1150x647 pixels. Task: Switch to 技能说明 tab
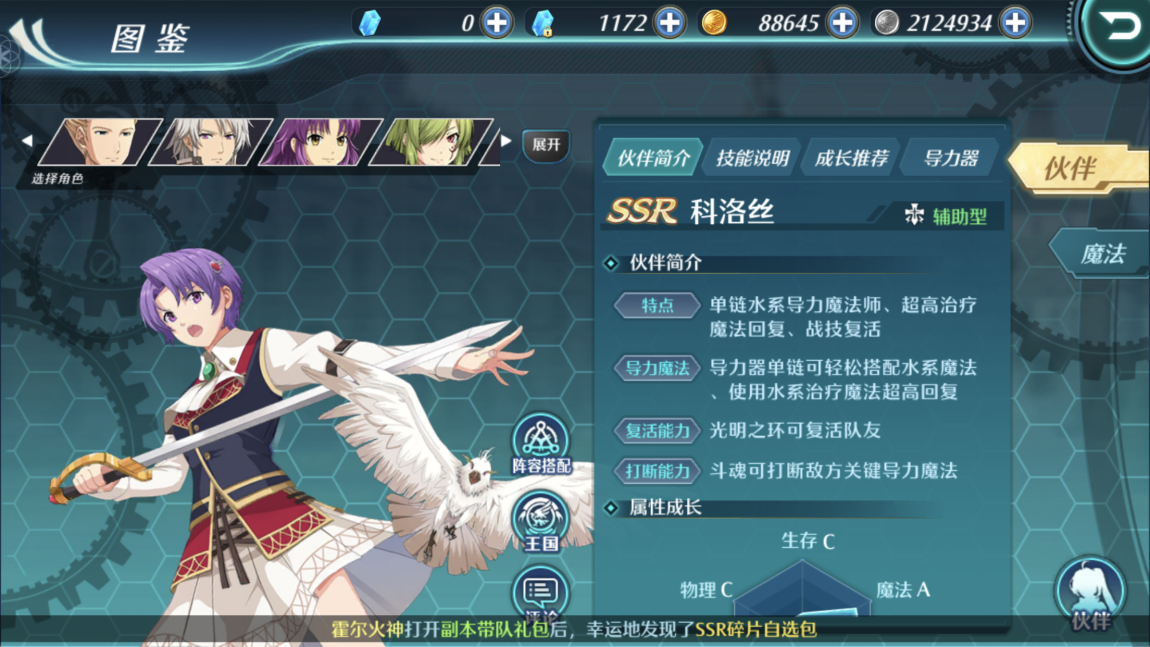[752, 158]
